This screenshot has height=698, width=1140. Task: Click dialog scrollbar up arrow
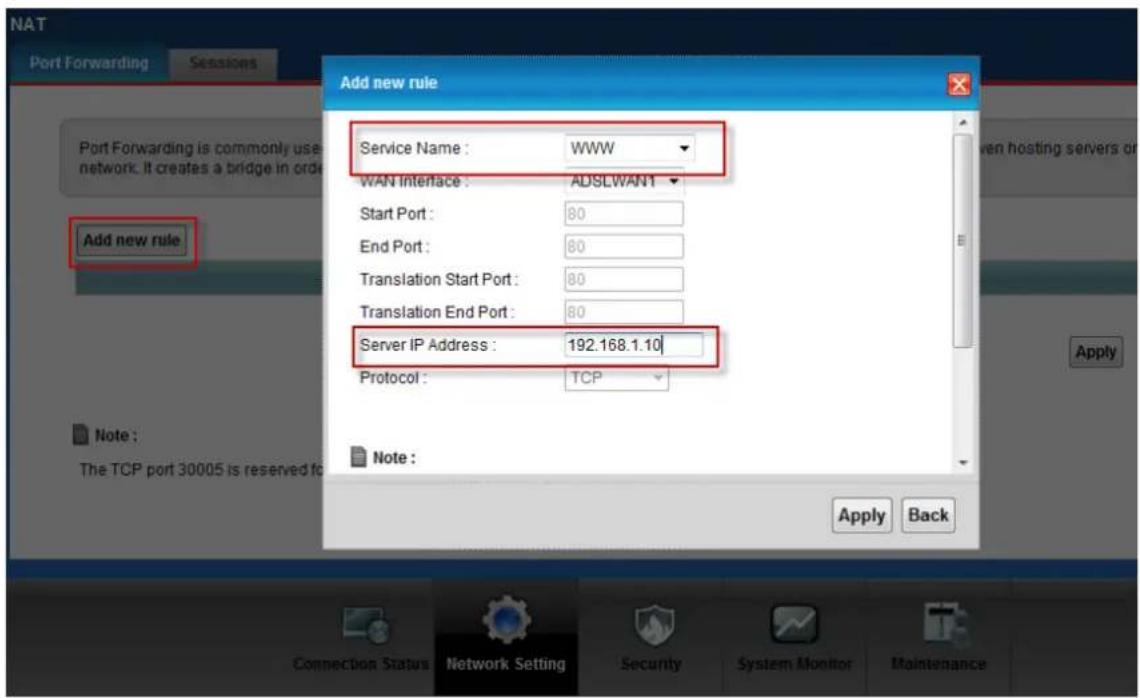tap(963, 123)
